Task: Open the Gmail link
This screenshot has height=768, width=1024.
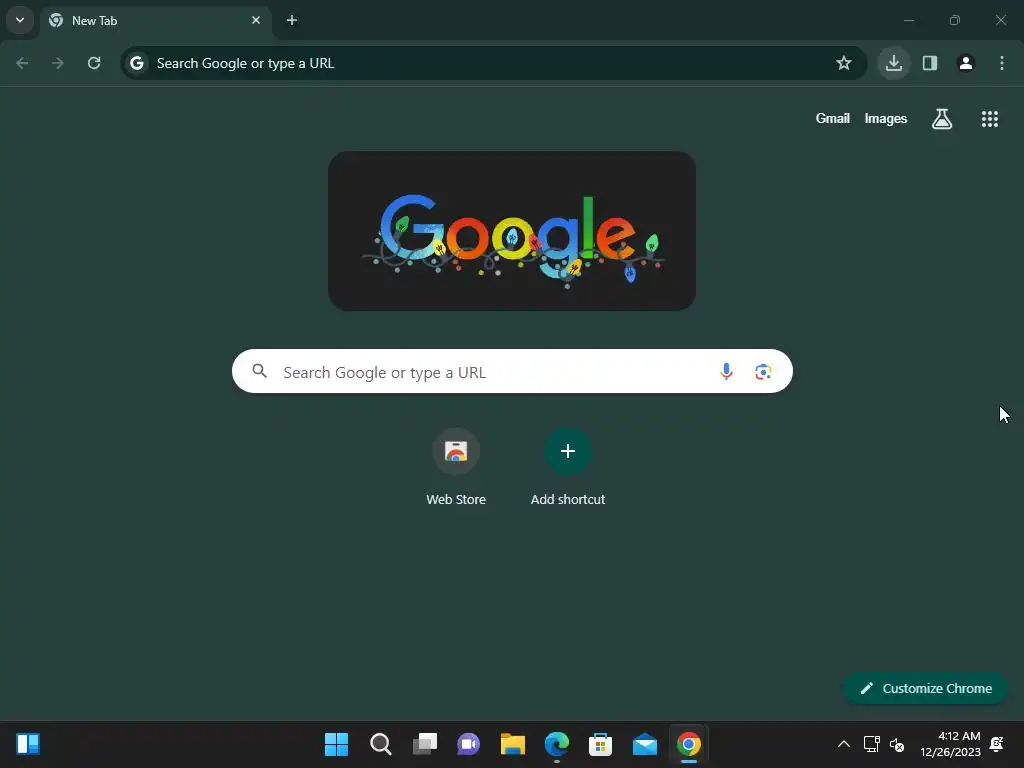Action: (833, 119)
